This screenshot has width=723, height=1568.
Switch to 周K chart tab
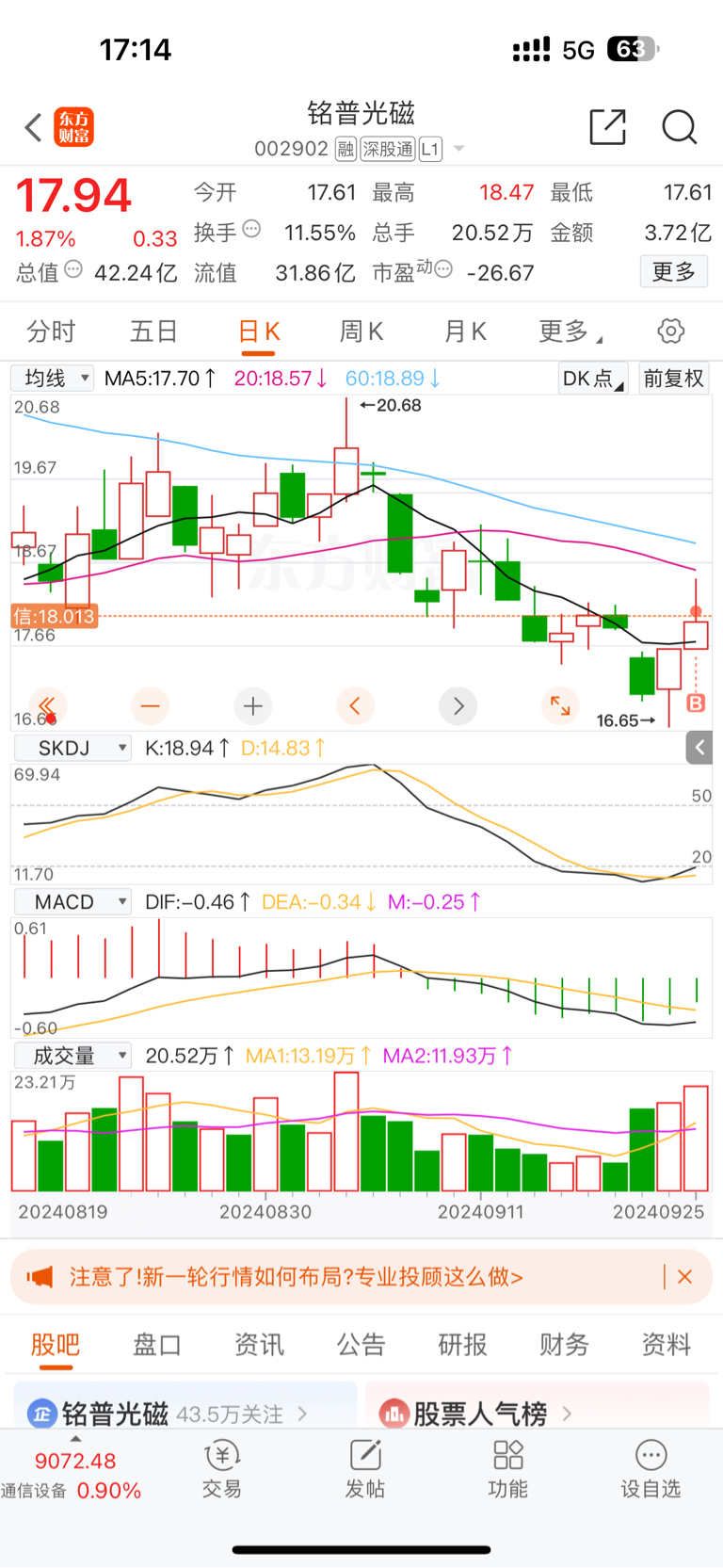[361, 331]
